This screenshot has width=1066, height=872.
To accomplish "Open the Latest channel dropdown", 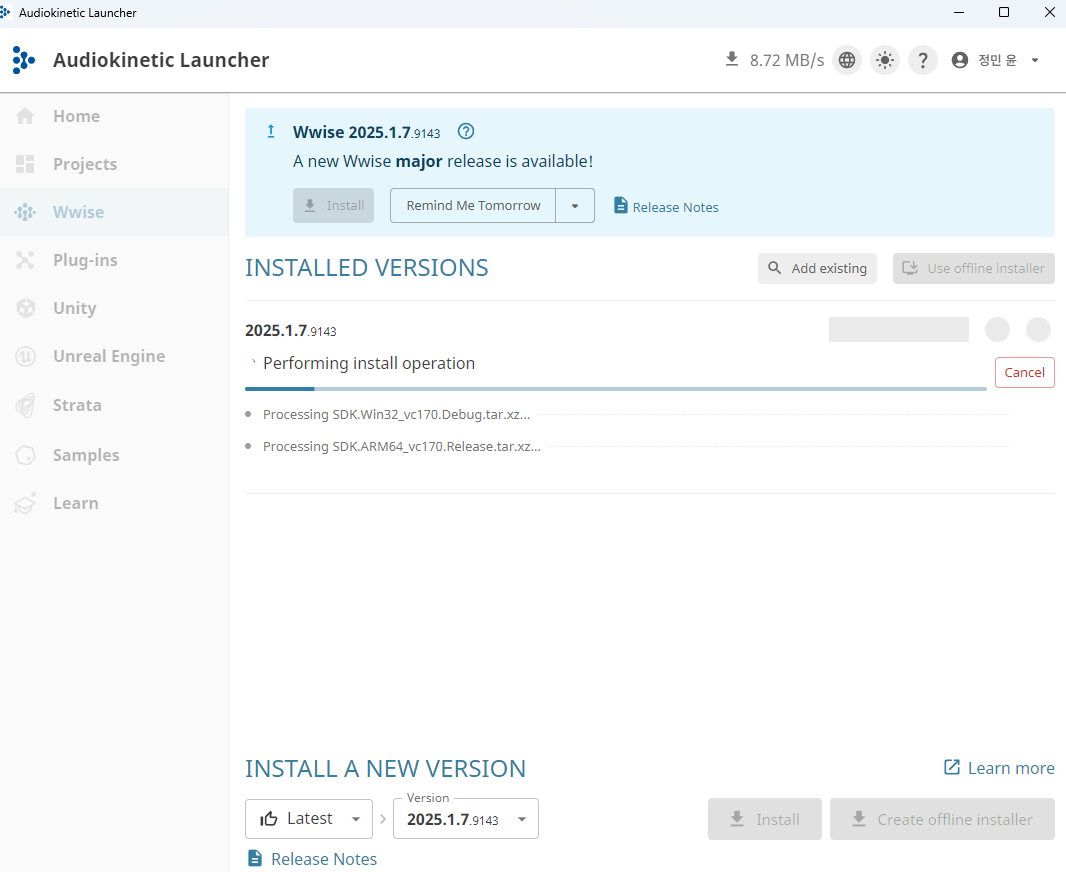I will coord(309,819).
